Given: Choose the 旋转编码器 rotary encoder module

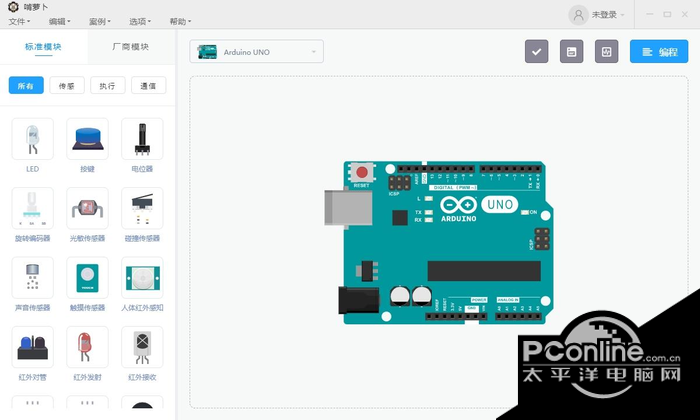Looking at the screenshot, I should click(x=33, y=208).
